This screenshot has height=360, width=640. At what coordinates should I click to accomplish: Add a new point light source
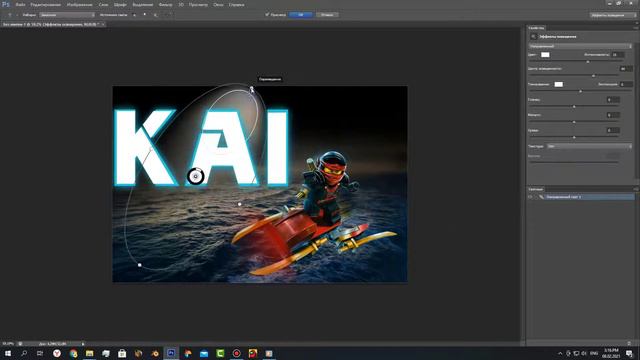144,15
